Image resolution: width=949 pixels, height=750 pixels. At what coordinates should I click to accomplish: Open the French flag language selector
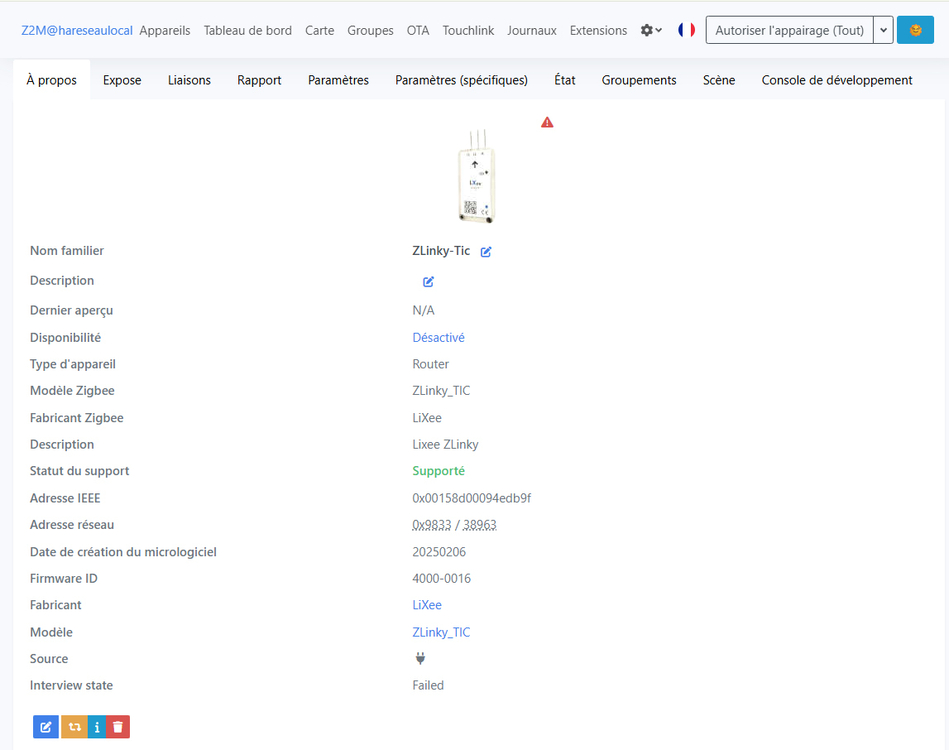coord(686,30)
